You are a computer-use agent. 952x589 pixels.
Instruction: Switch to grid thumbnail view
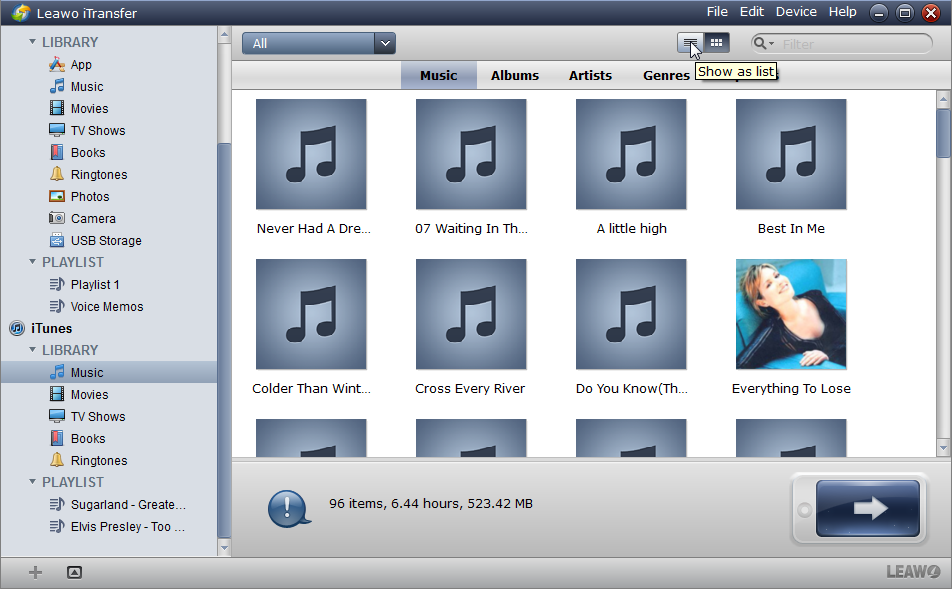pyautogui.click(x=716, y=43)
